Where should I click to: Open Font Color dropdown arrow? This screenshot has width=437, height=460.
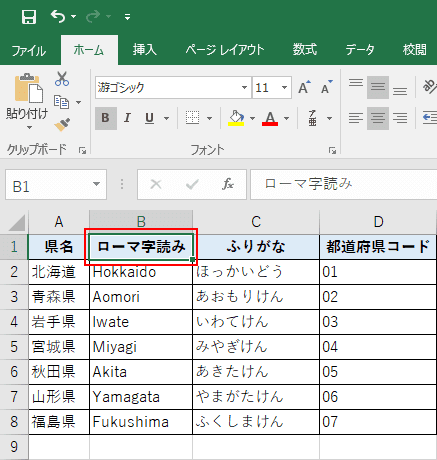click(287, 118)
